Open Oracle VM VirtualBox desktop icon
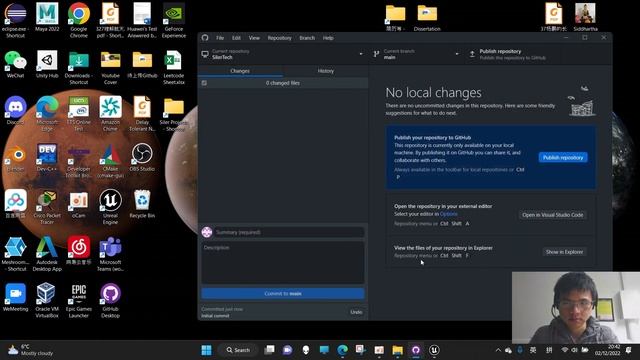The image size is (640, 360). coord(47,300)
